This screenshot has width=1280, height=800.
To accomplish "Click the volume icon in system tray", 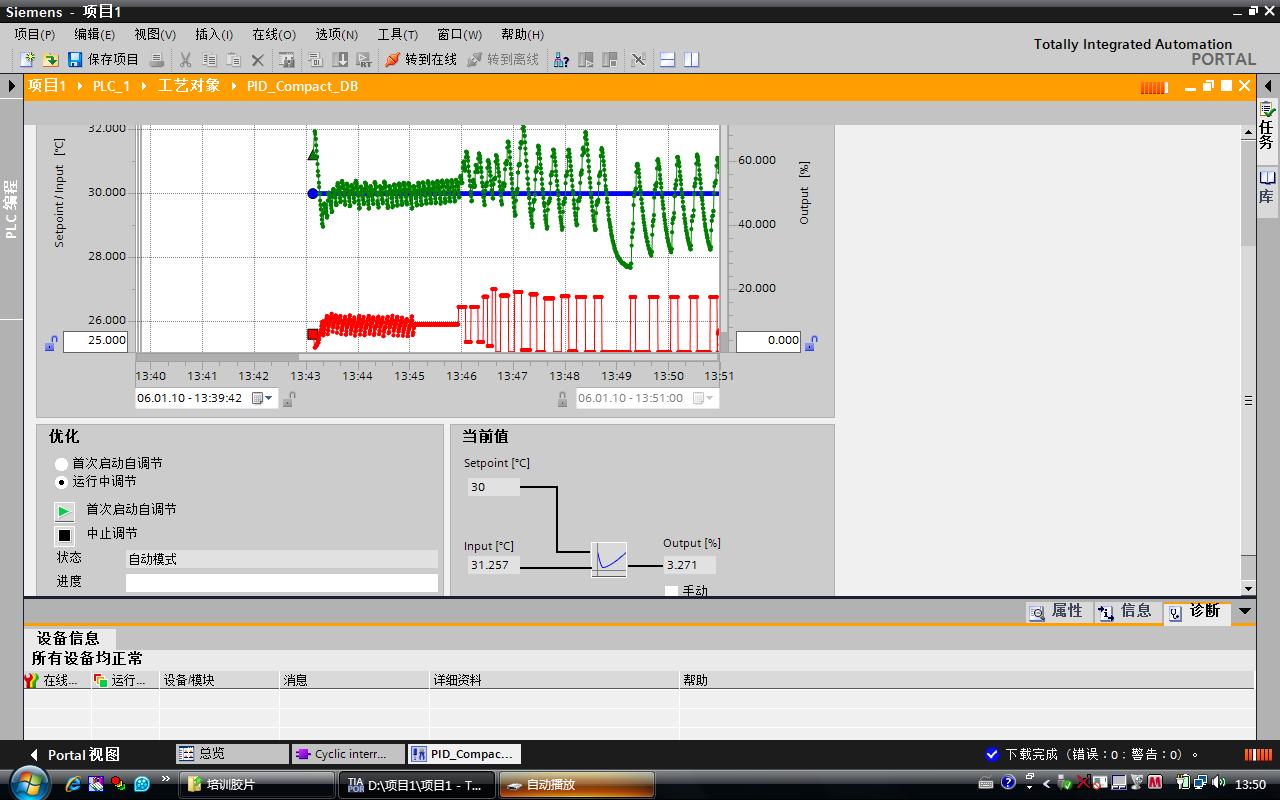I will 1217,783.
